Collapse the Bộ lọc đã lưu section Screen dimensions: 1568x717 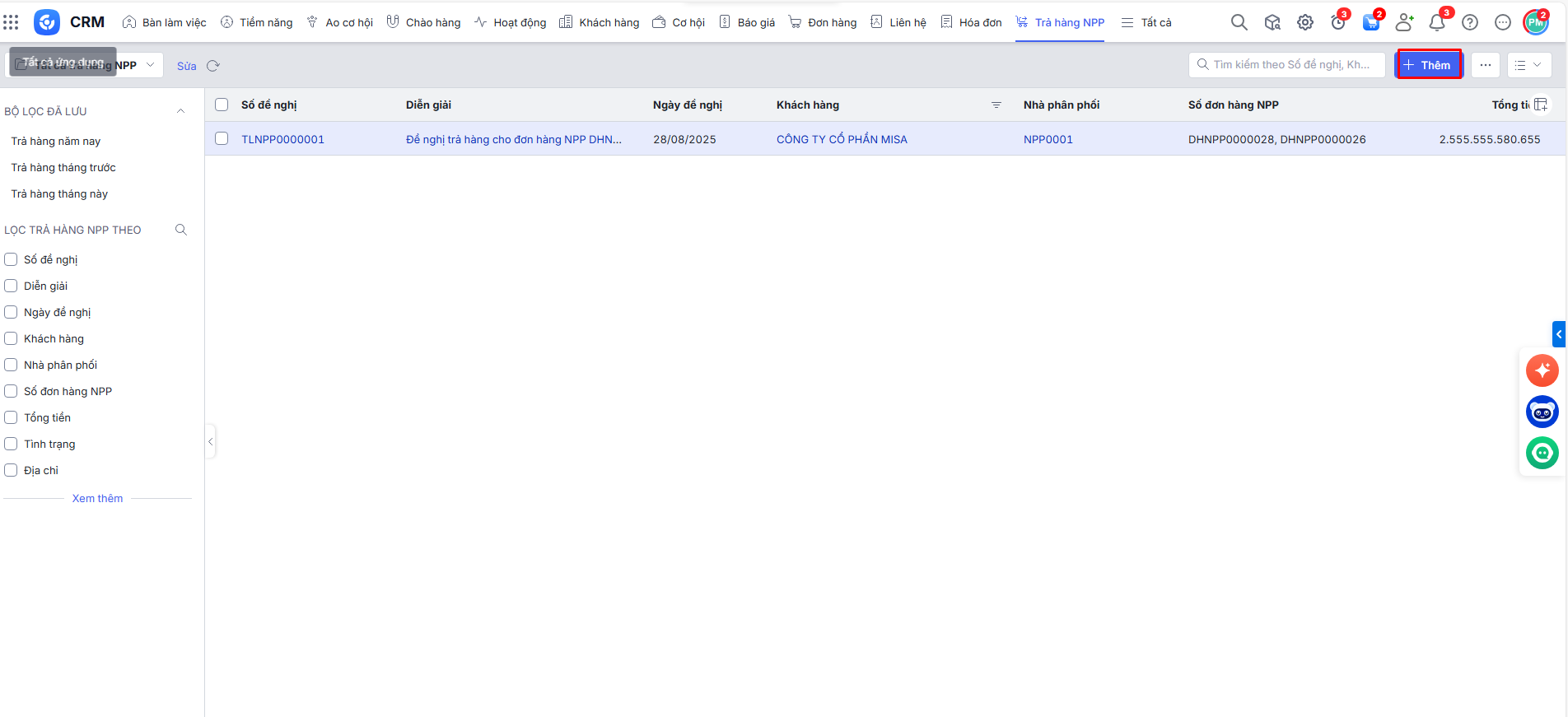click(180, 111)
